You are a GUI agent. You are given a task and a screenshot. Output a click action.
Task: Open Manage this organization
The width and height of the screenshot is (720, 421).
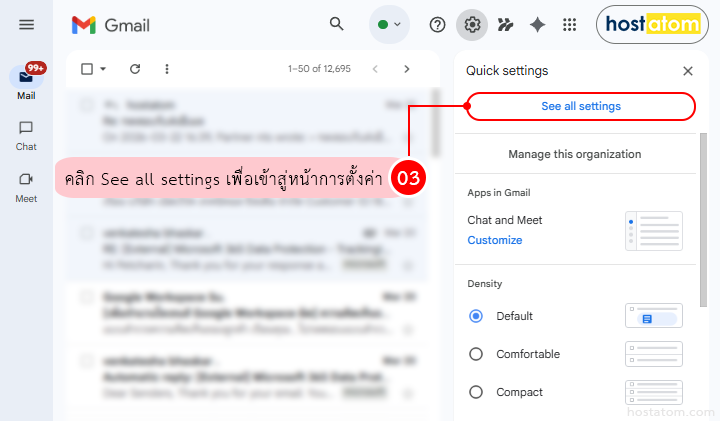coord(574,154)
